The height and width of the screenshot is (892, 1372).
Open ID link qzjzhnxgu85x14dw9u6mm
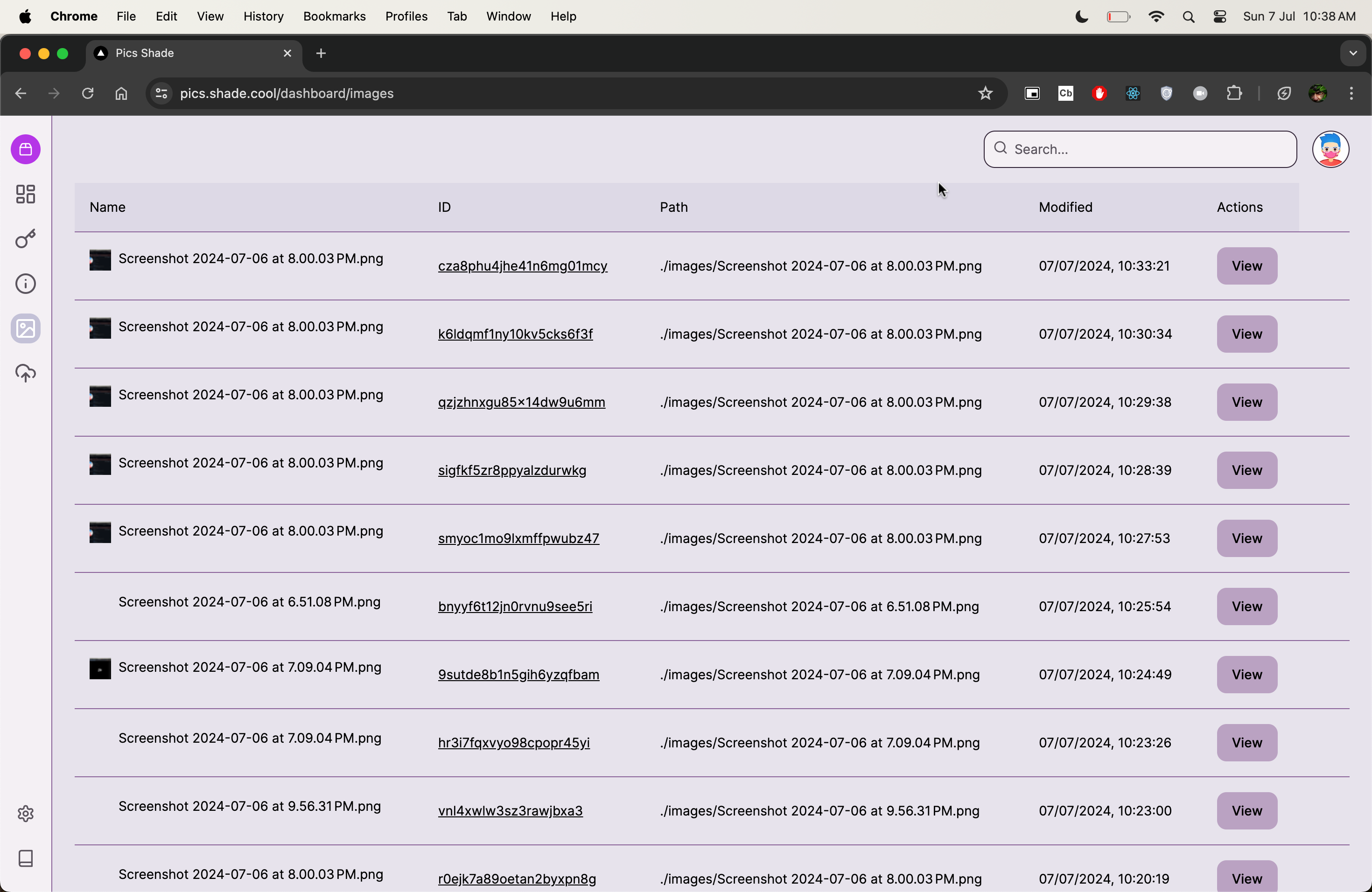click(x=521, y=402)
